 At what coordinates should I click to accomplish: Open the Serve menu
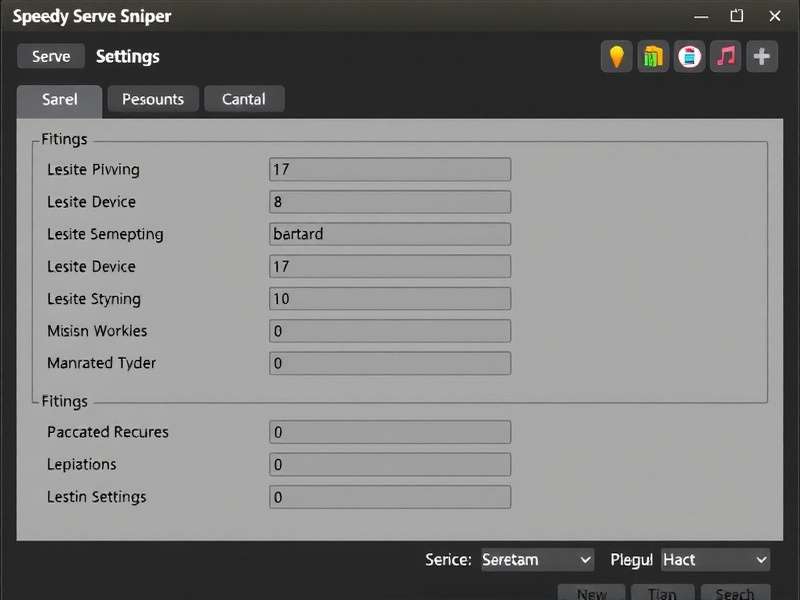[50, 57]
